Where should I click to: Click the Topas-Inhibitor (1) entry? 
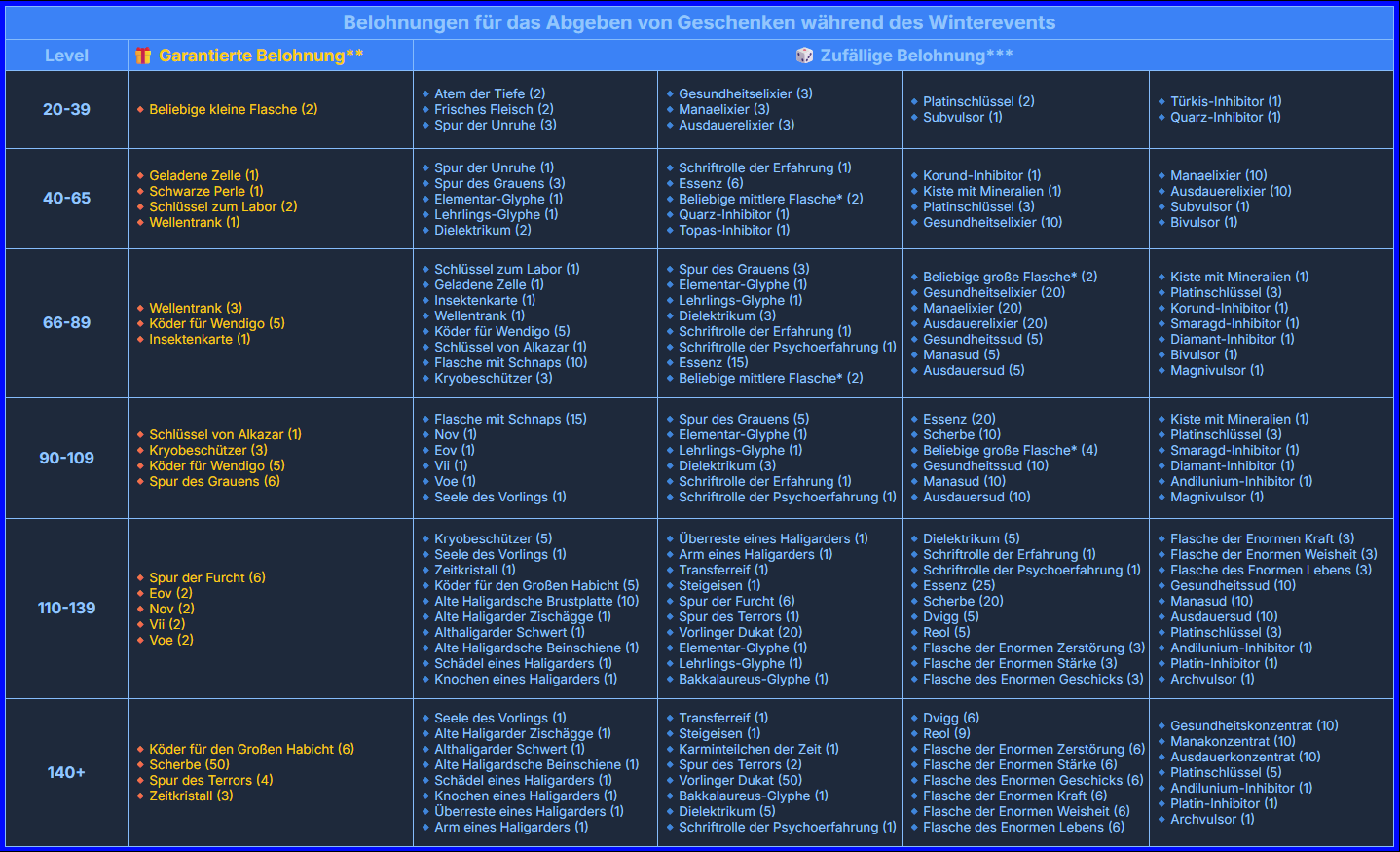point(734,230)
